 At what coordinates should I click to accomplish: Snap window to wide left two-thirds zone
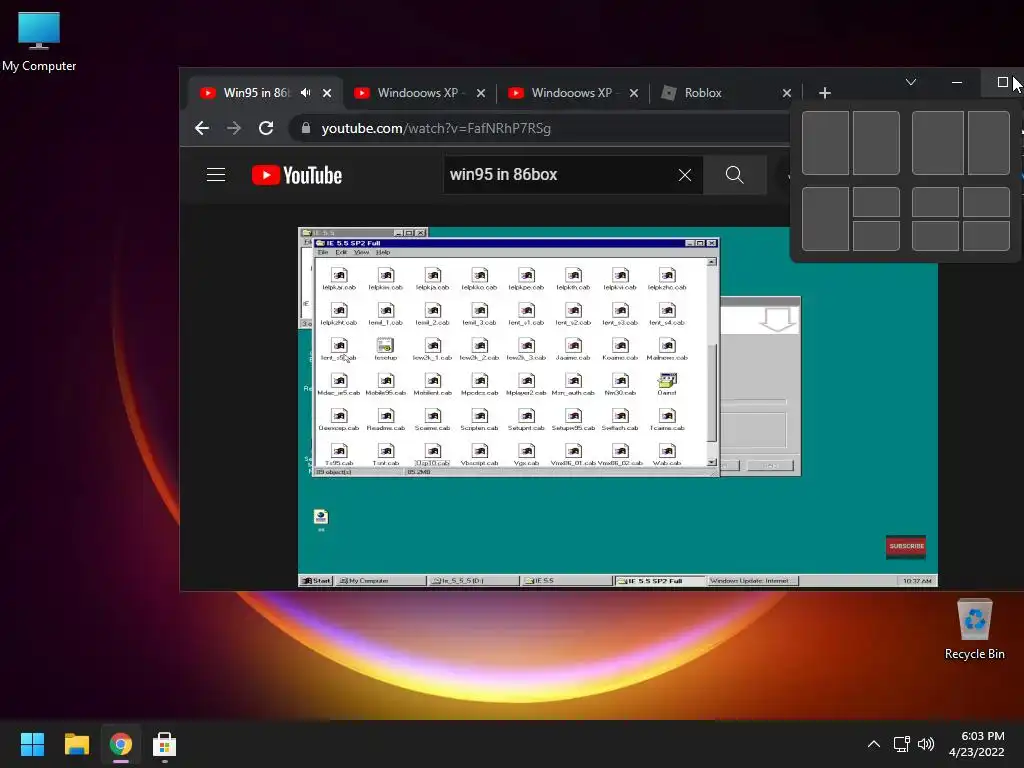click(938, 143)
